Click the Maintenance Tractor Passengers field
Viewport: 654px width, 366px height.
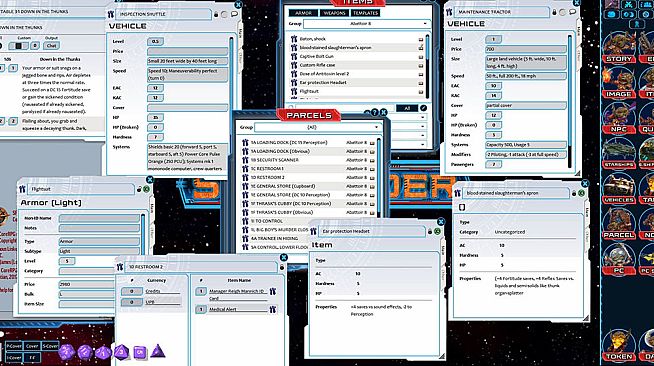click(493, 164)
